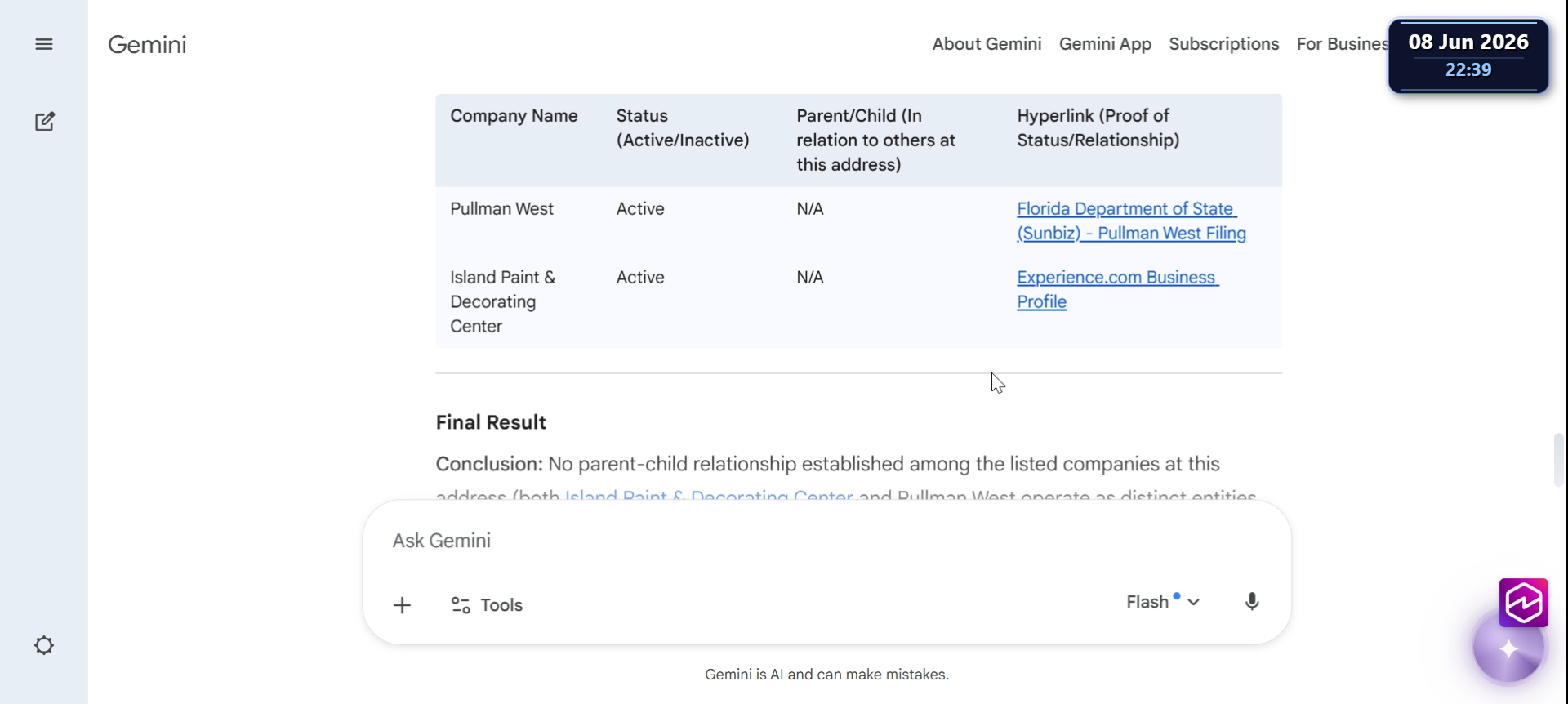Click the Gemini logo text

click(x=147, y=44)
